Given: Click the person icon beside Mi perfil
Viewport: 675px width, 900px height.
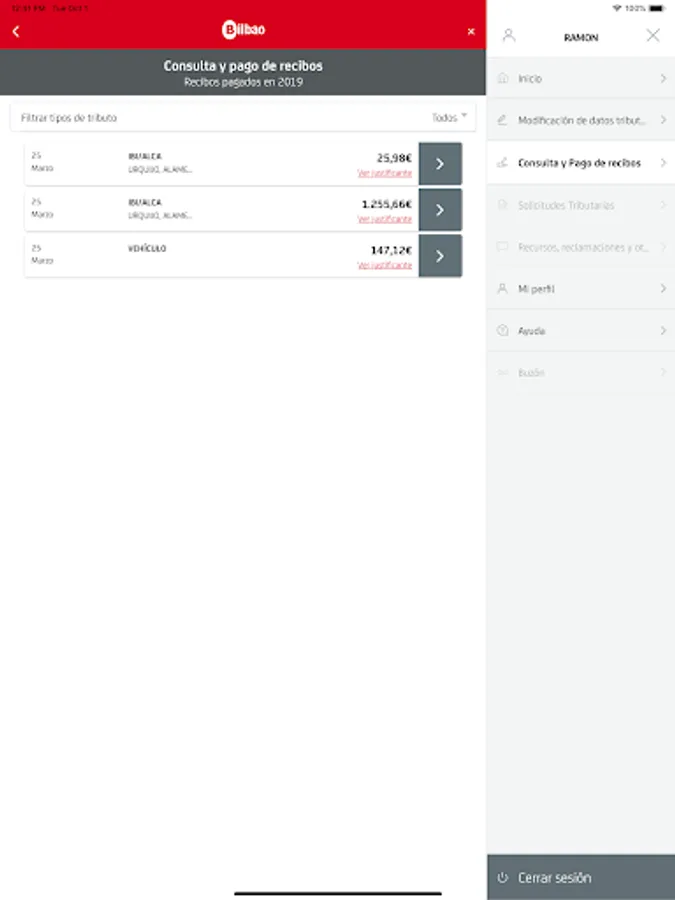Looking at the screenshot, I should point(502,289).
